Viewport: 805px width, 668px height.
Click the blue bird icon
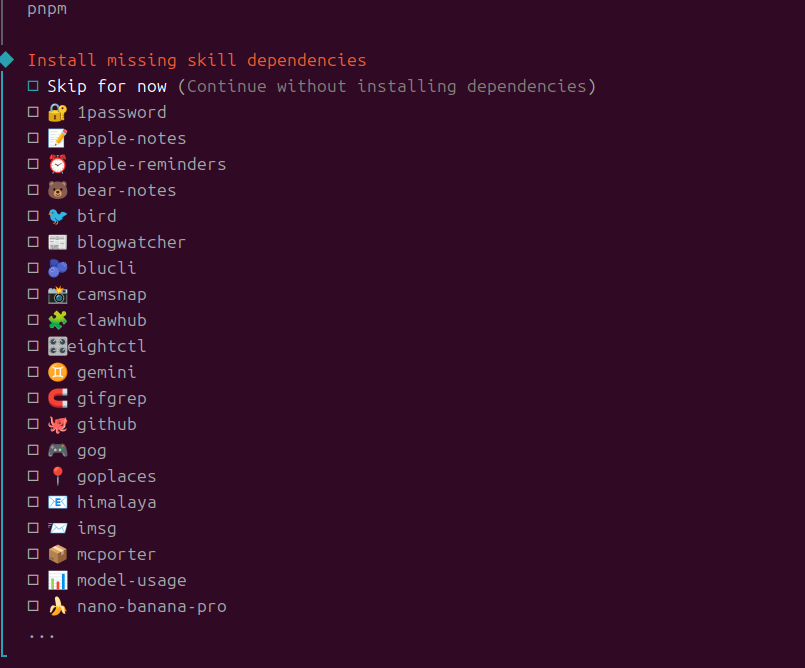[57, 216]
